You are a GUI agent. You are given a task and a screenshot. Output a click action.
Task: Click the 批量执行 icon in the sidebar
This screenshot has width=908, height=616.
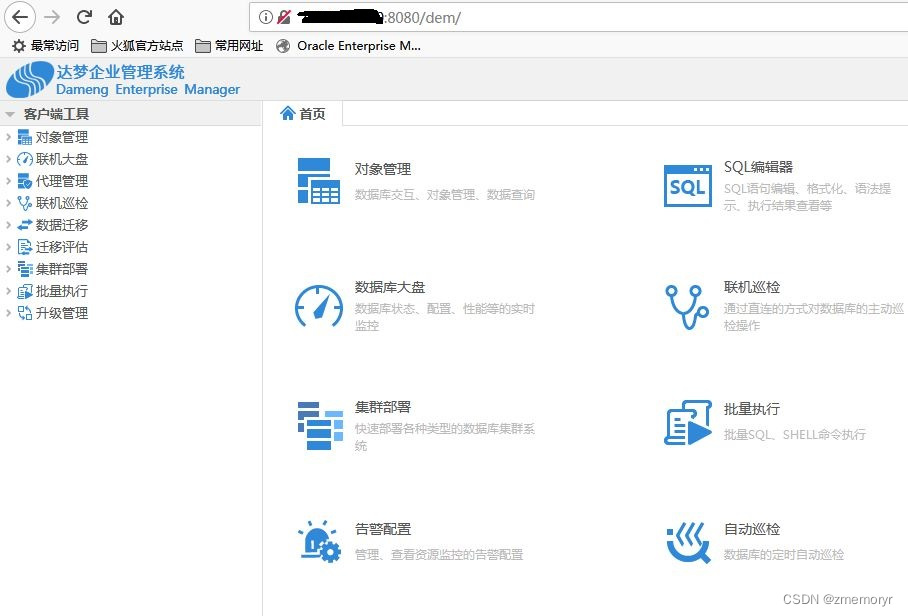point(24,291)
